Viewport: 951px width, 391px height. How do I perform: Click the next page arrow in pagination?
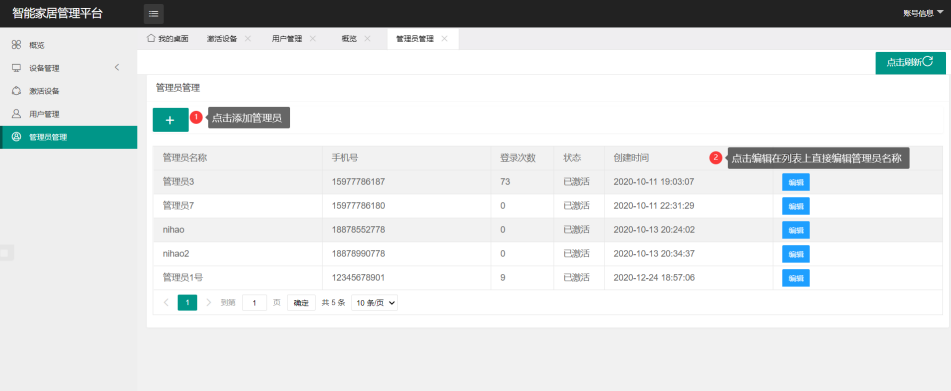[209, 302]
